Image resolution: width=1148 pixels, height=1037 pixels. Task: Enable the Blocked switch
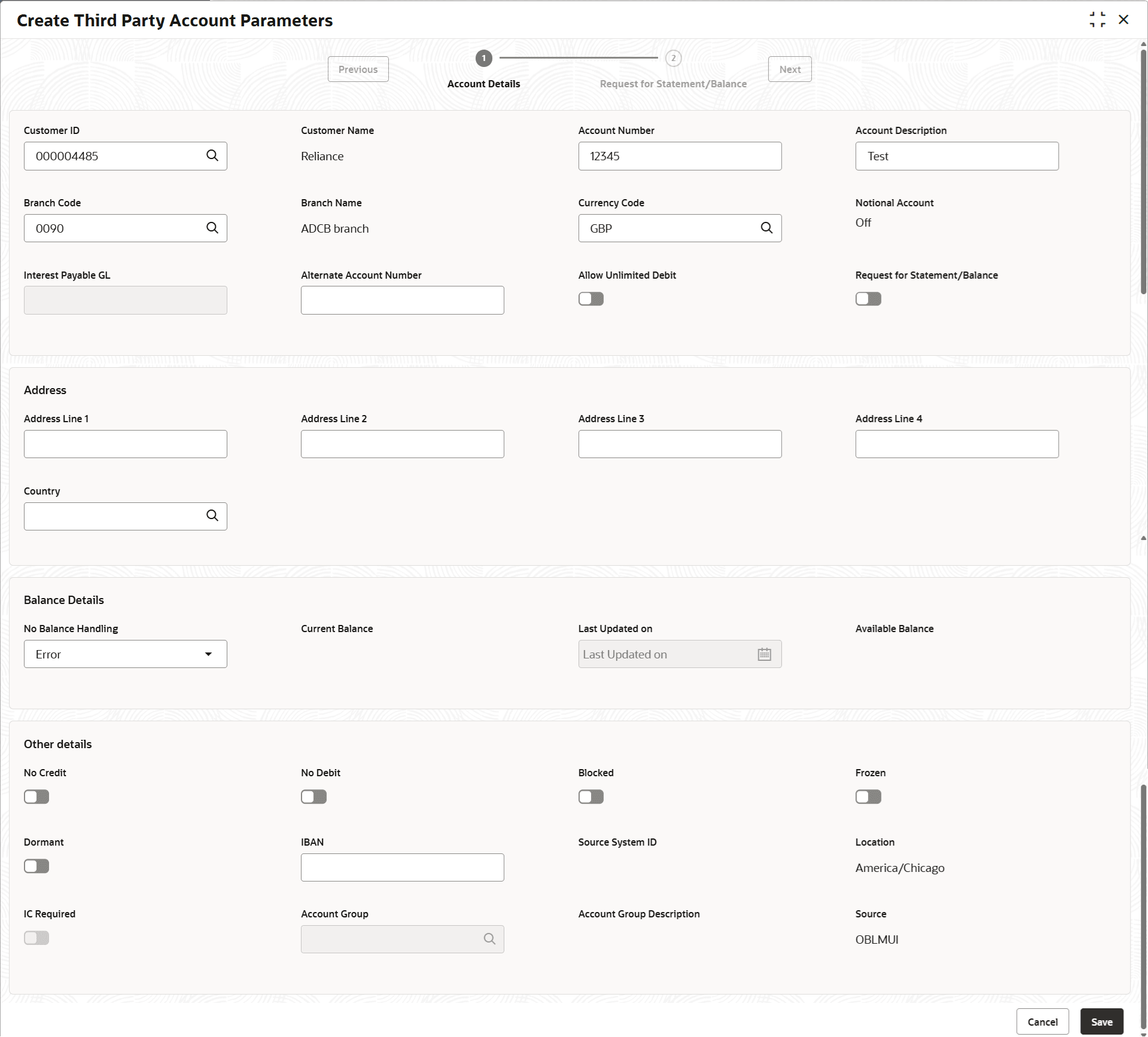click(591, 797)
